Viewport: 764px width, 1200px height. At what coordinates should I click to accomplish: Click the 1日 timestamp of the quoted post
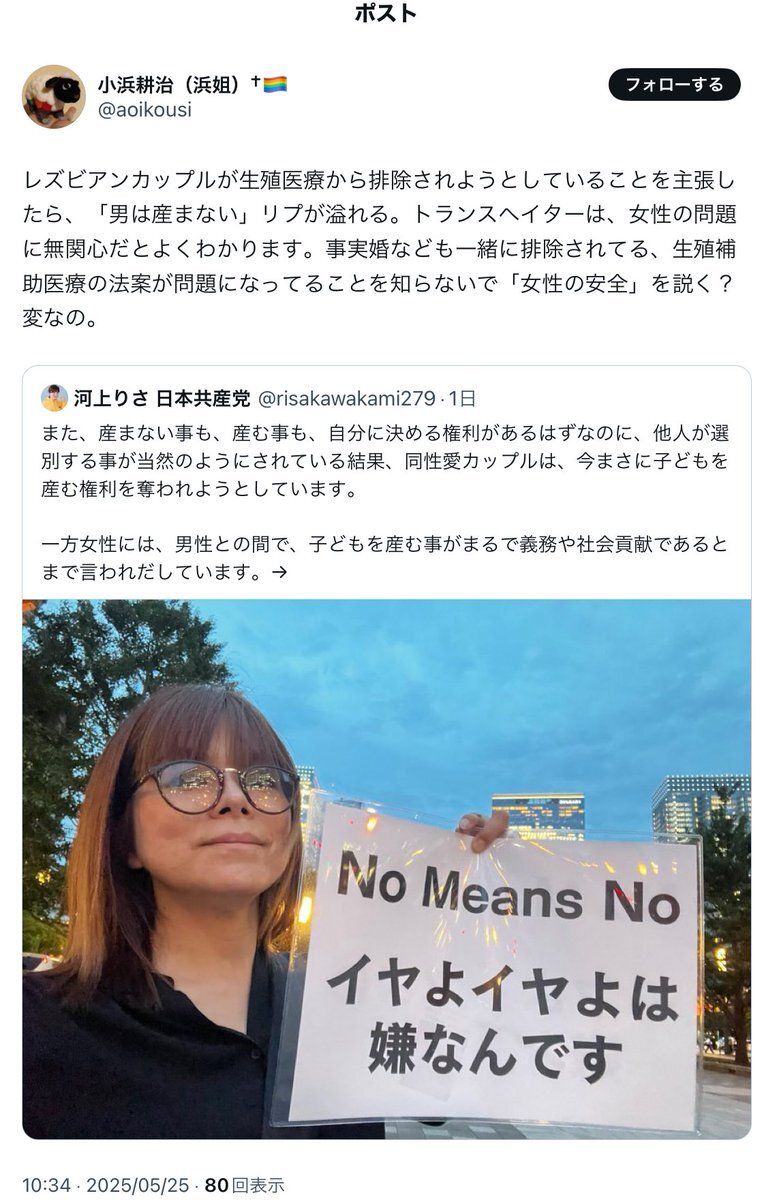[463, 399]
